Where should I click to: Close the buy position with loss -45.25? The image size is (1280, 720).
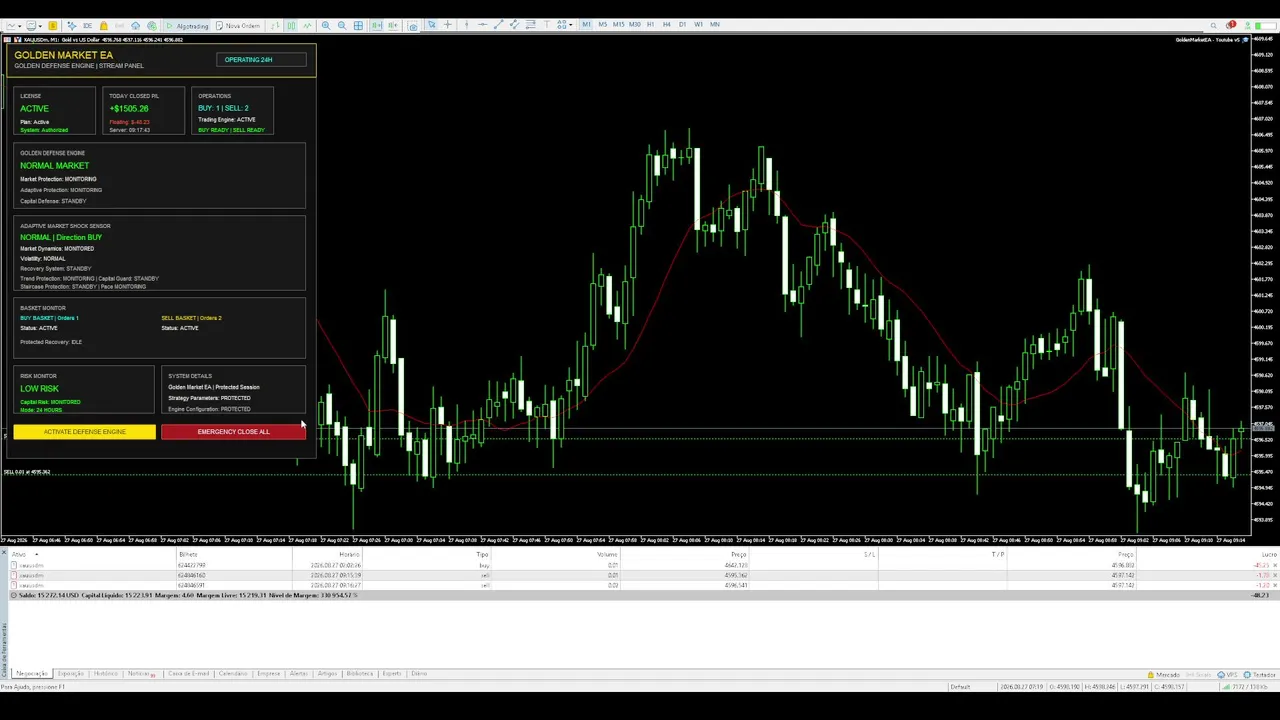1274,565
